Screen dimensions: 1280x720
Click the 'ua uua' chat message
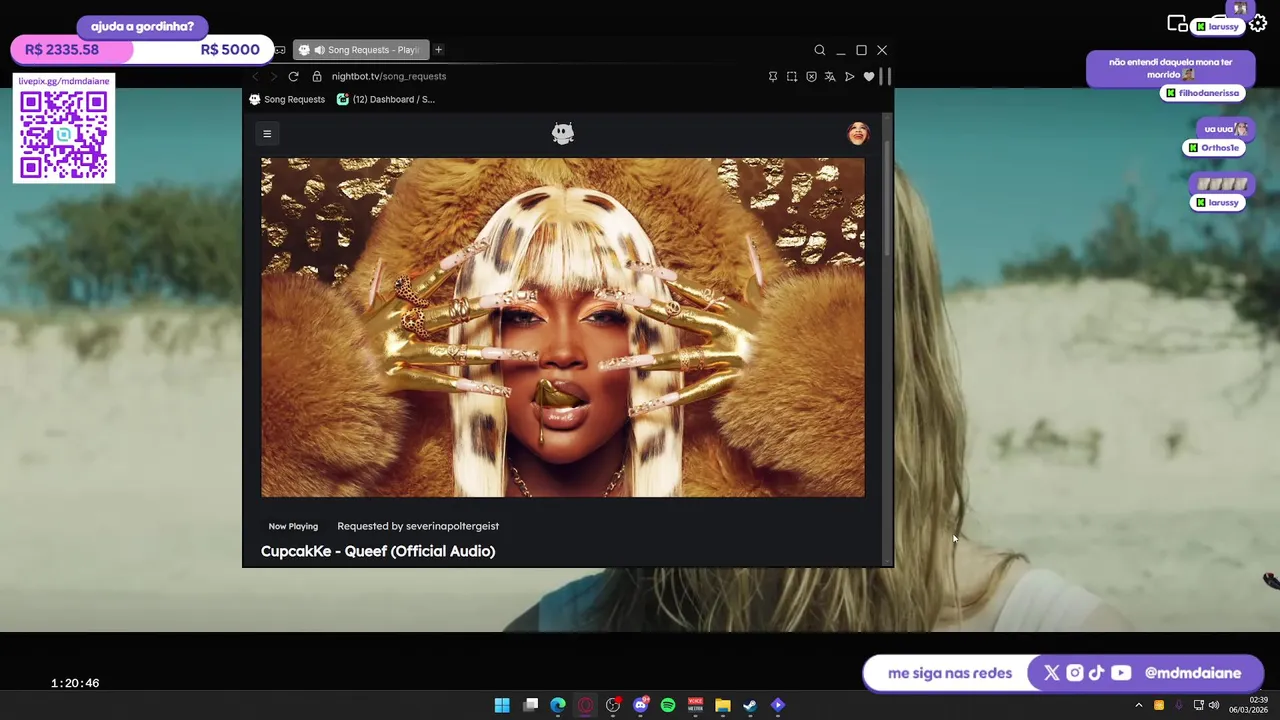(1225, 129)
